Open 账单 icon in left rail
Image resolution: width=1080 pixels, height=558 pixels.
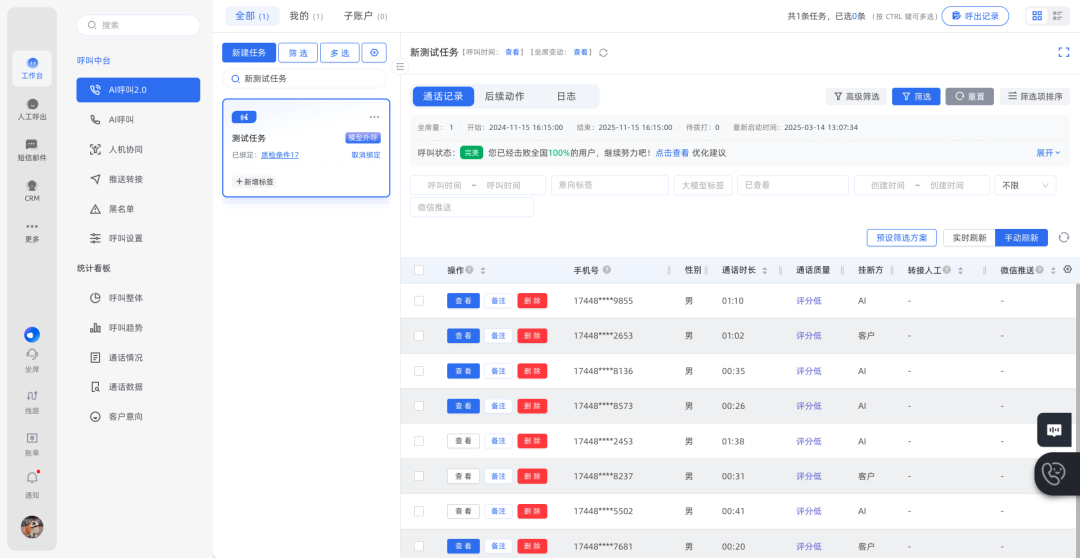coord(32,444)
